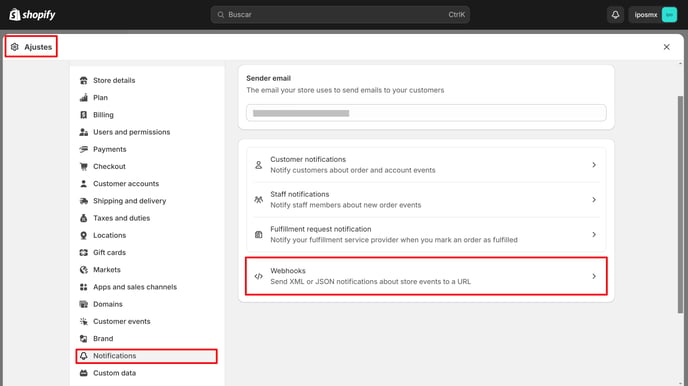The width and height of the screenshot is (688, 386).
Task: Click the Store details icon
Action: pos(83,80)
